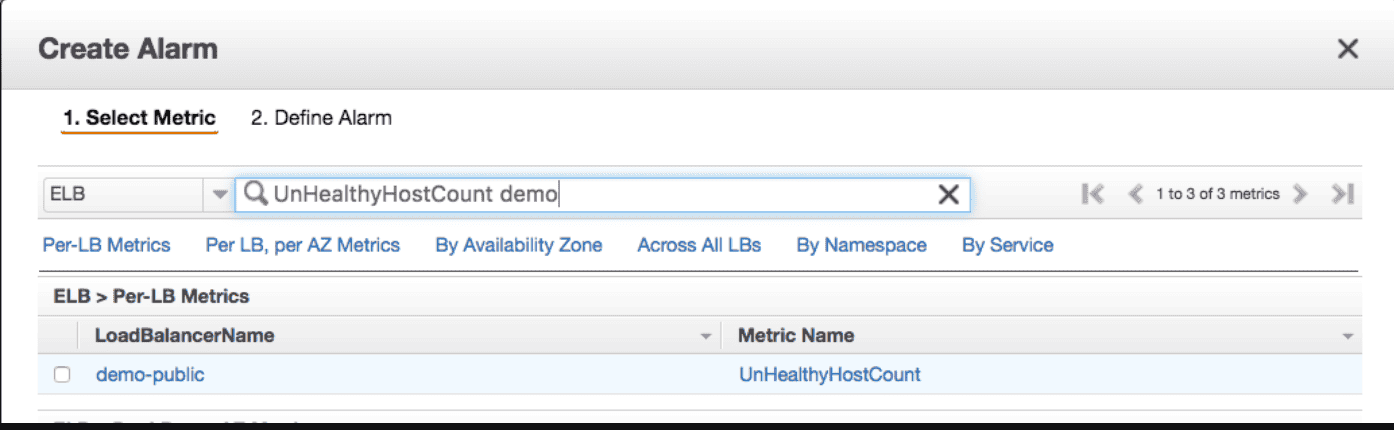Jump to first page of metrics
This screenshot has width=1394, height=430.
click(1092, 194)
